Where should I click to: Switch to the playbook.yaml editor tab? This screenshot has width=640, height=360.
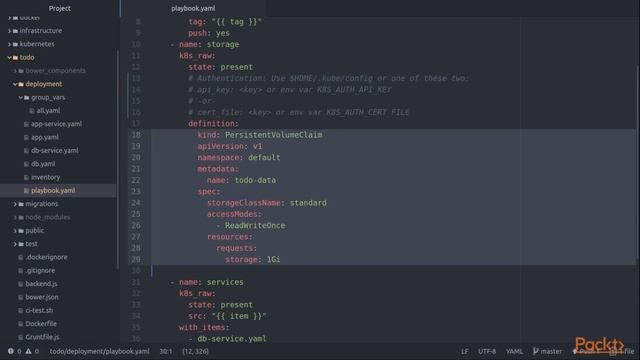193,8
